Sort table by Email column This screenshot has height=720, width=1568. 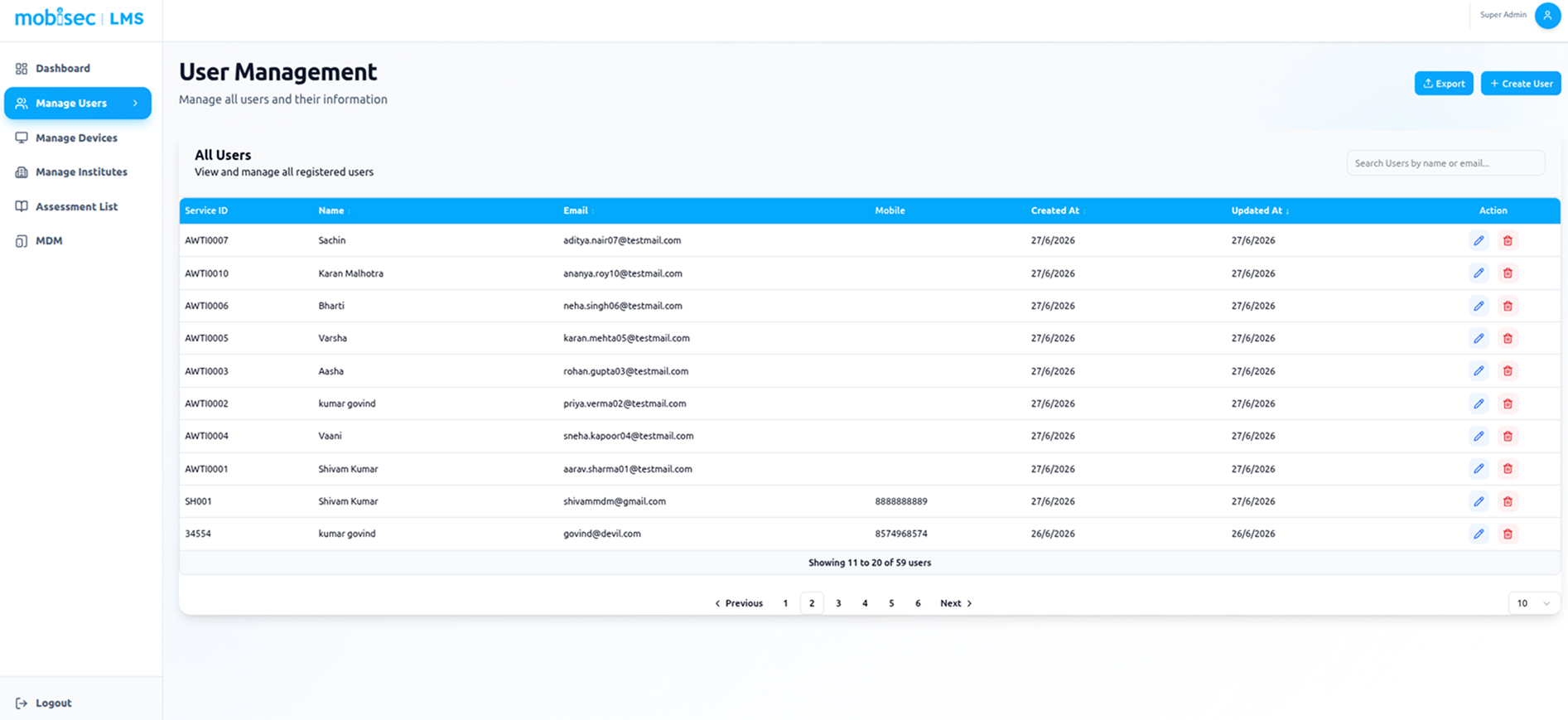(x=579, y=210)
